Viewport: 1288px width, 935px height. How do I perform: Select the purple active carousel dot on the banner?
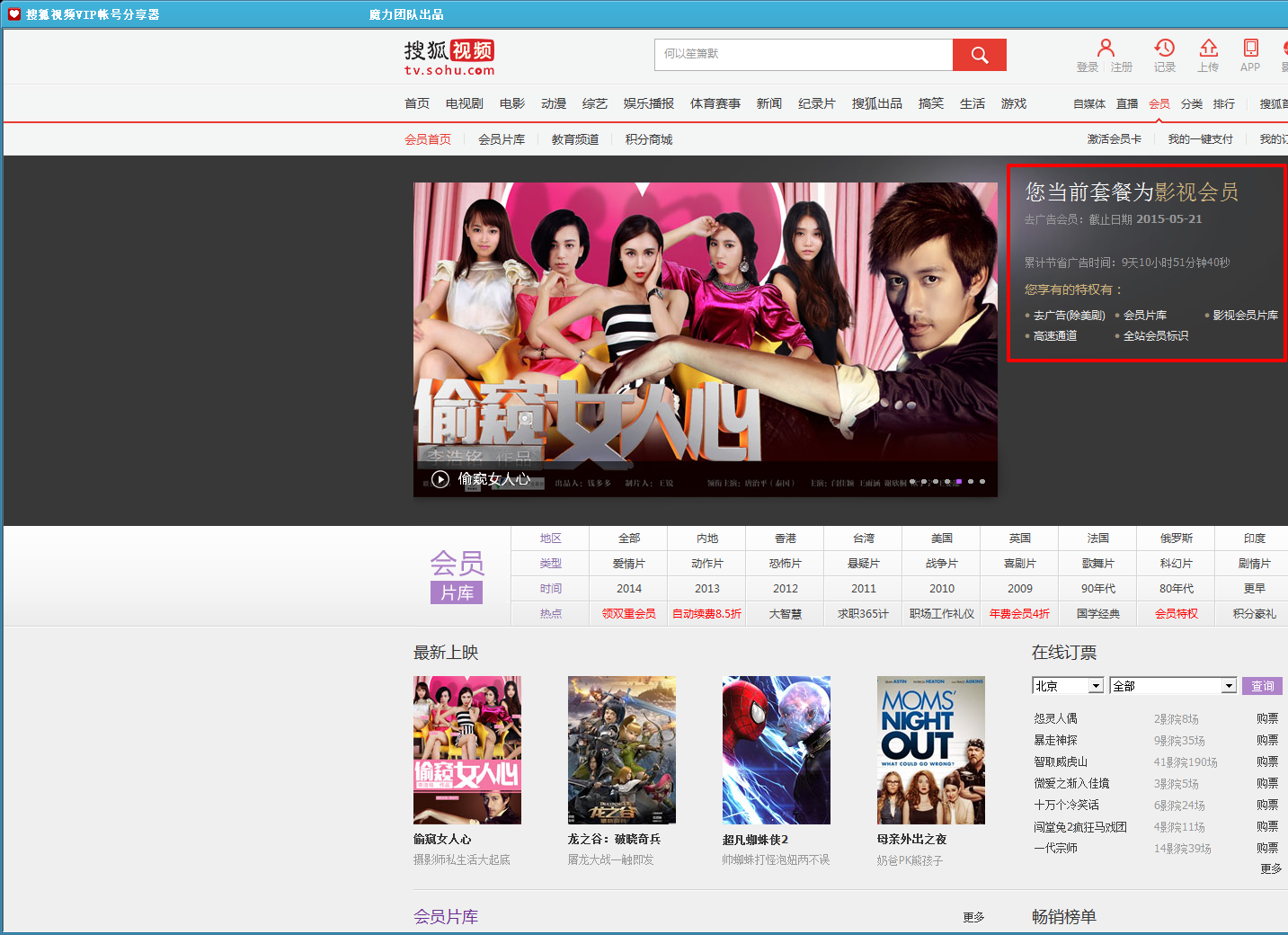959,482
